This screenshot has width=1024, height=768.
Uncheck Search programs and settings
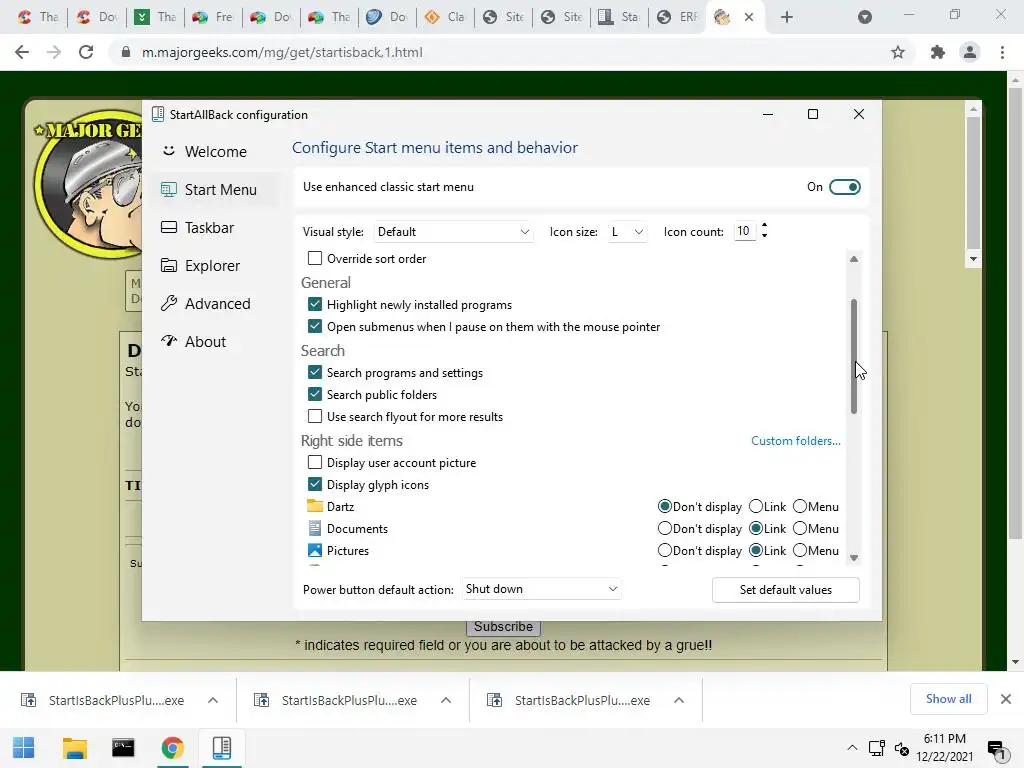[x=315, y=372]
